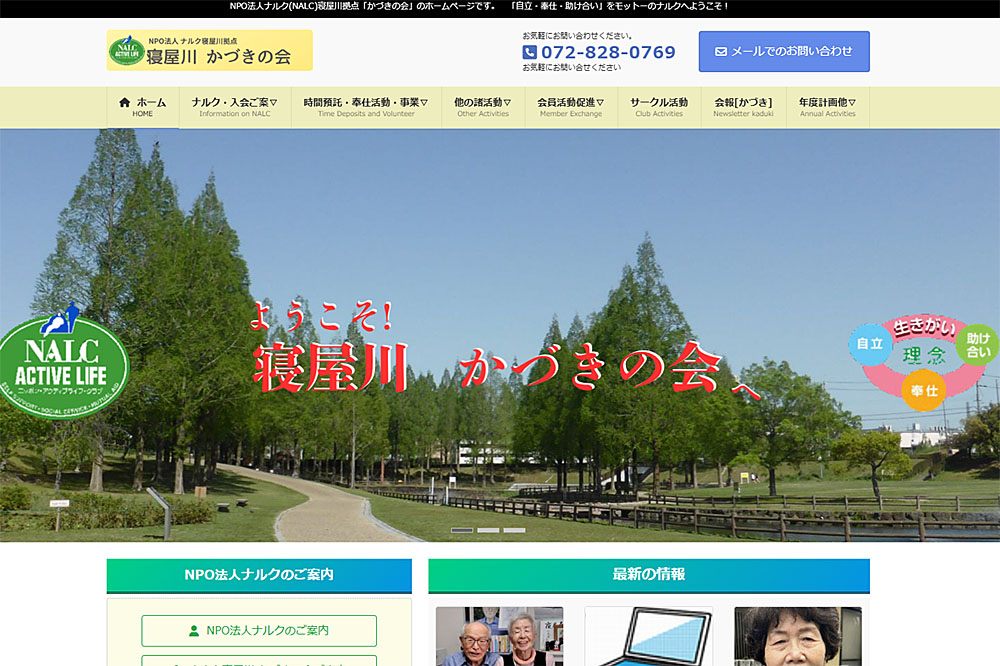Click the round green NALC Active Life badge
This screenshot has width=1000, height=666.
click(x=64, y=361)
